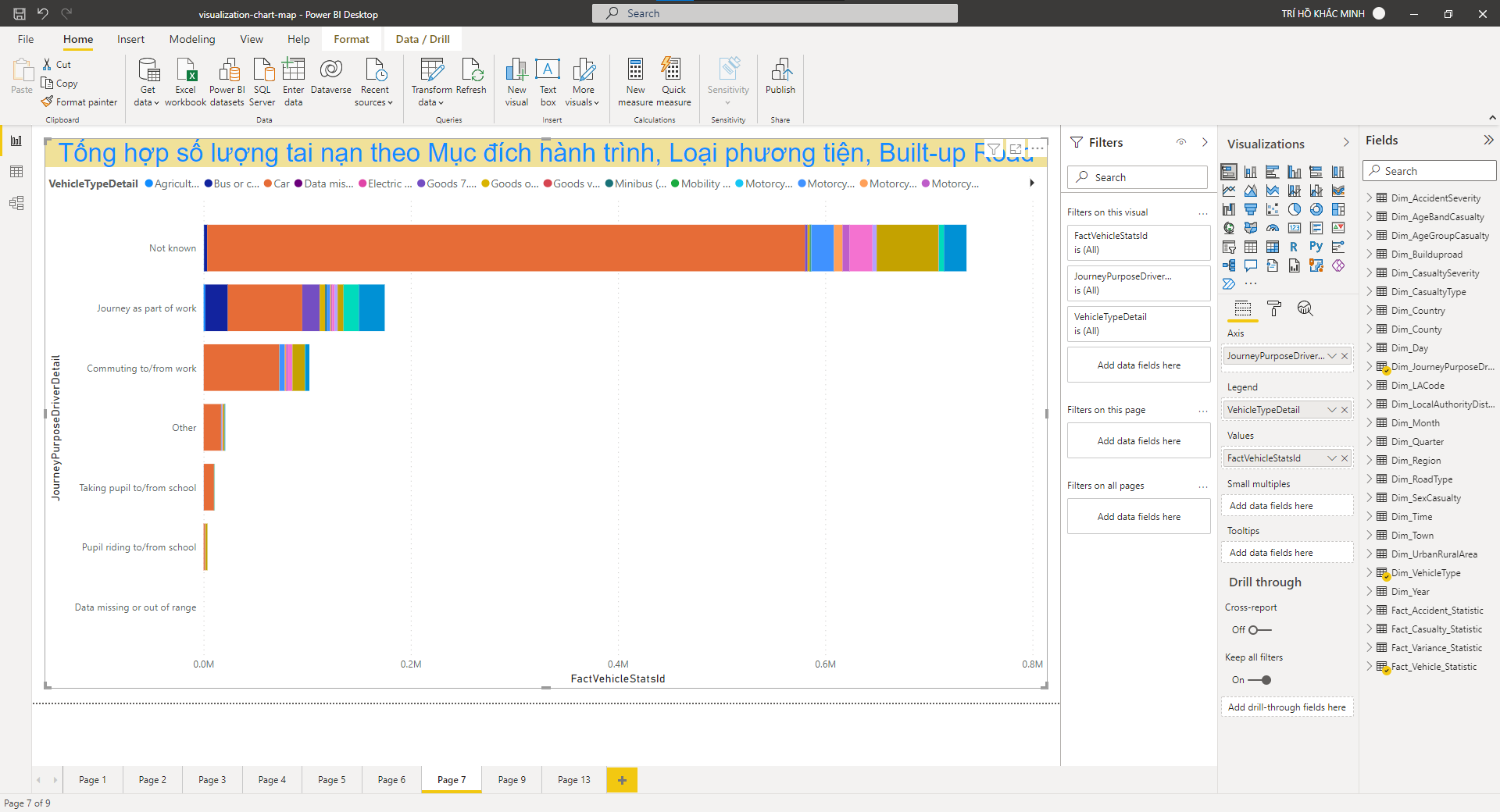Click the Bus or coach legend swatch

pos(208,184)
